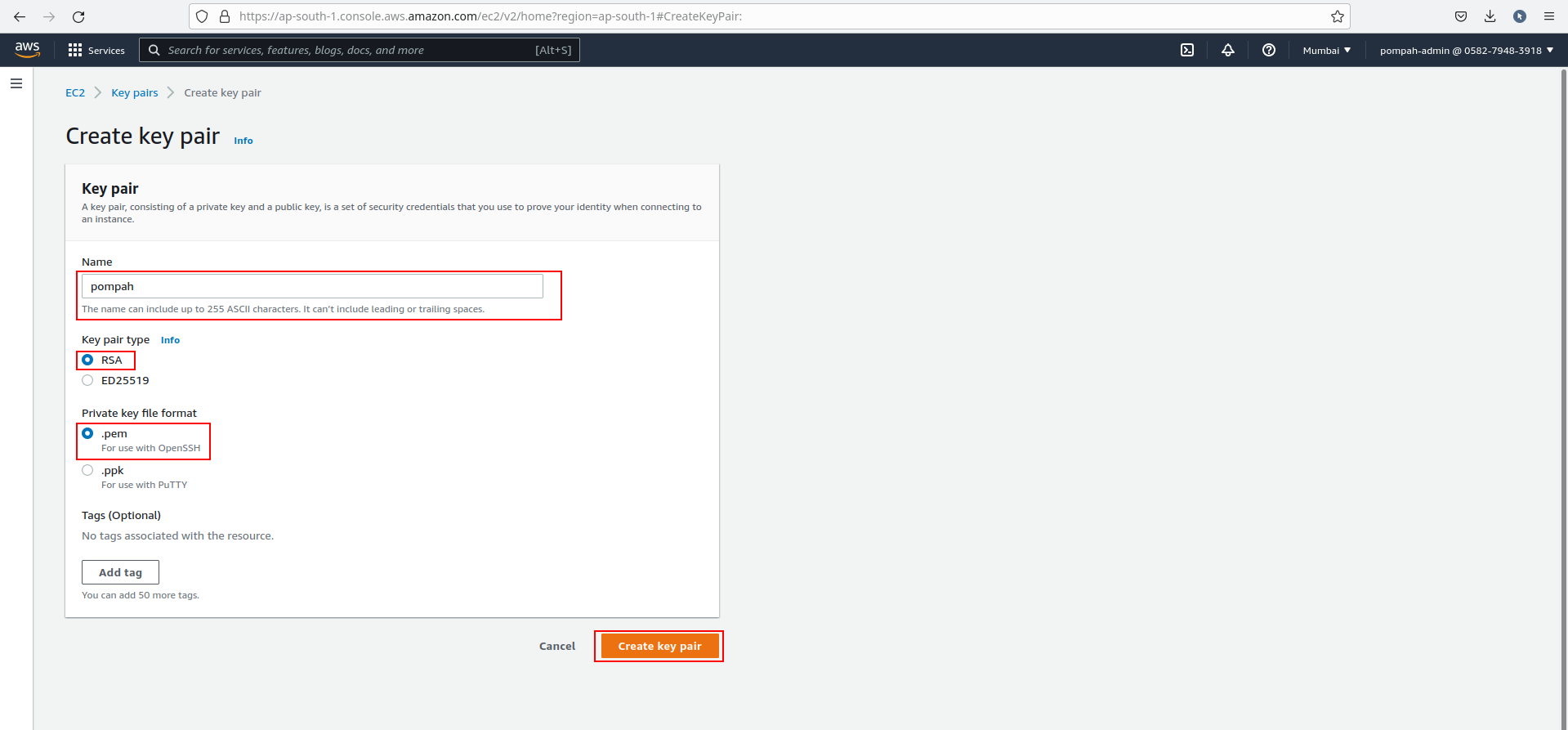The width and height of the screenshot is (1568, 730).
Task: Expand the Mumbai region dropdown
Action: point(1326,50)
